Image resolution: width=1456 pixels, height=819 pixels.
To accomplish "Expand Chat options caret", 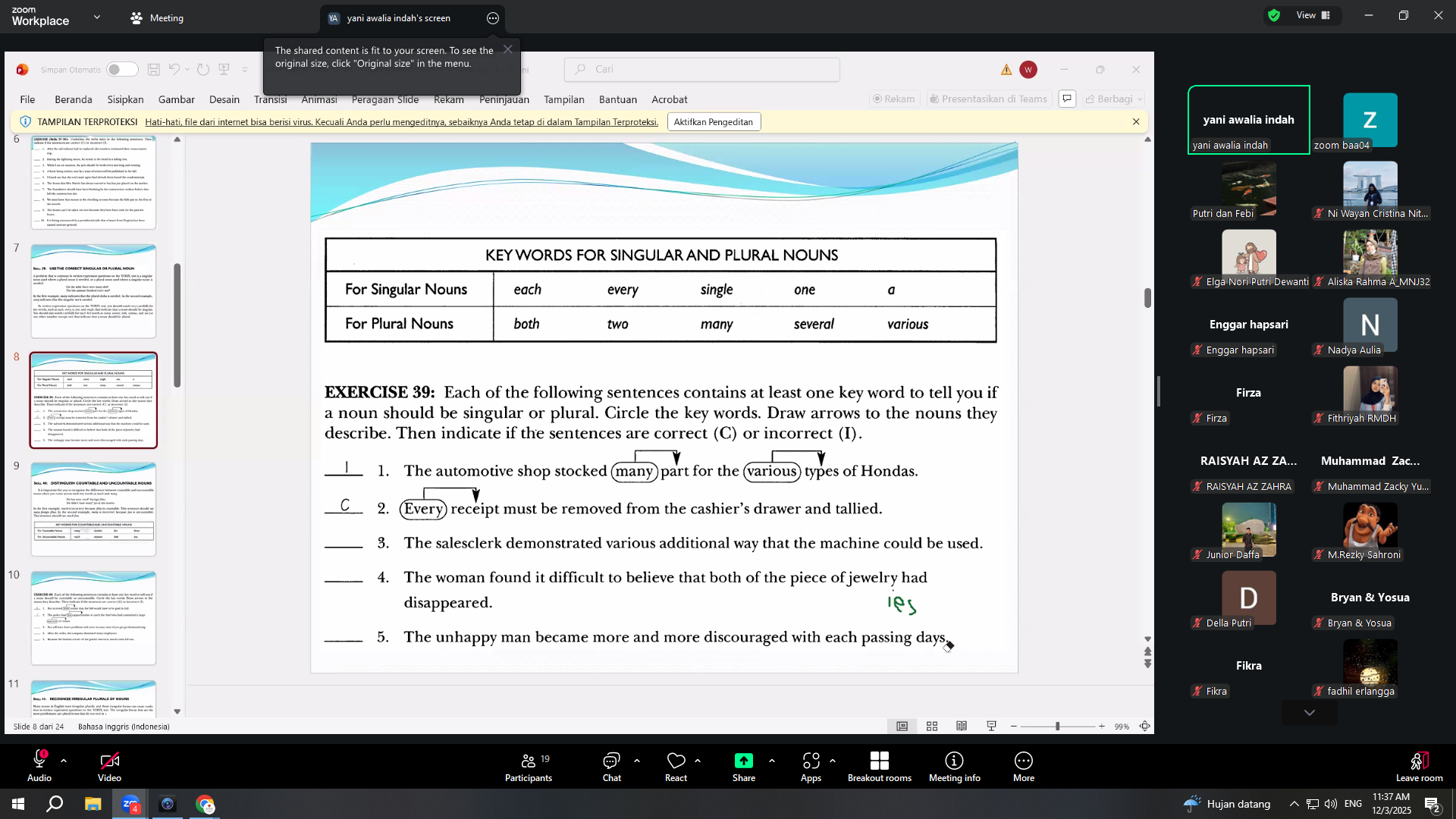I will [x=636, y=760].
